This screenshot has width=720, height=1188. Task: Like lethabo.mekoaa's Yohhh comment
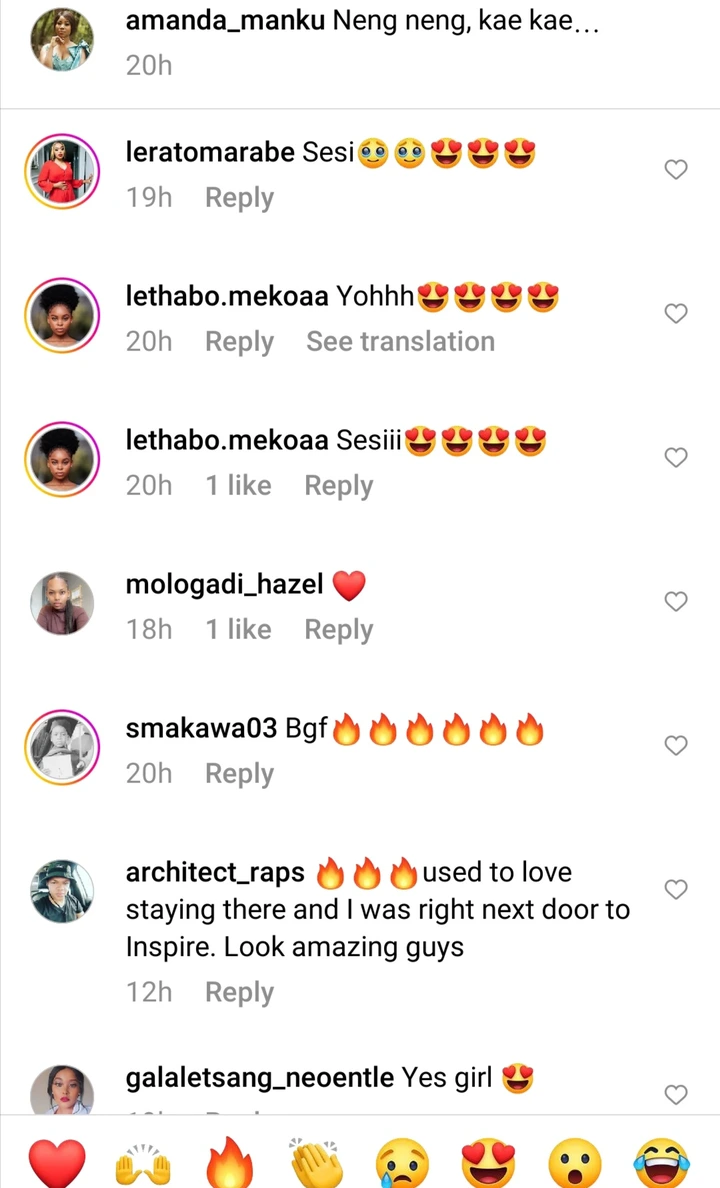676,314
